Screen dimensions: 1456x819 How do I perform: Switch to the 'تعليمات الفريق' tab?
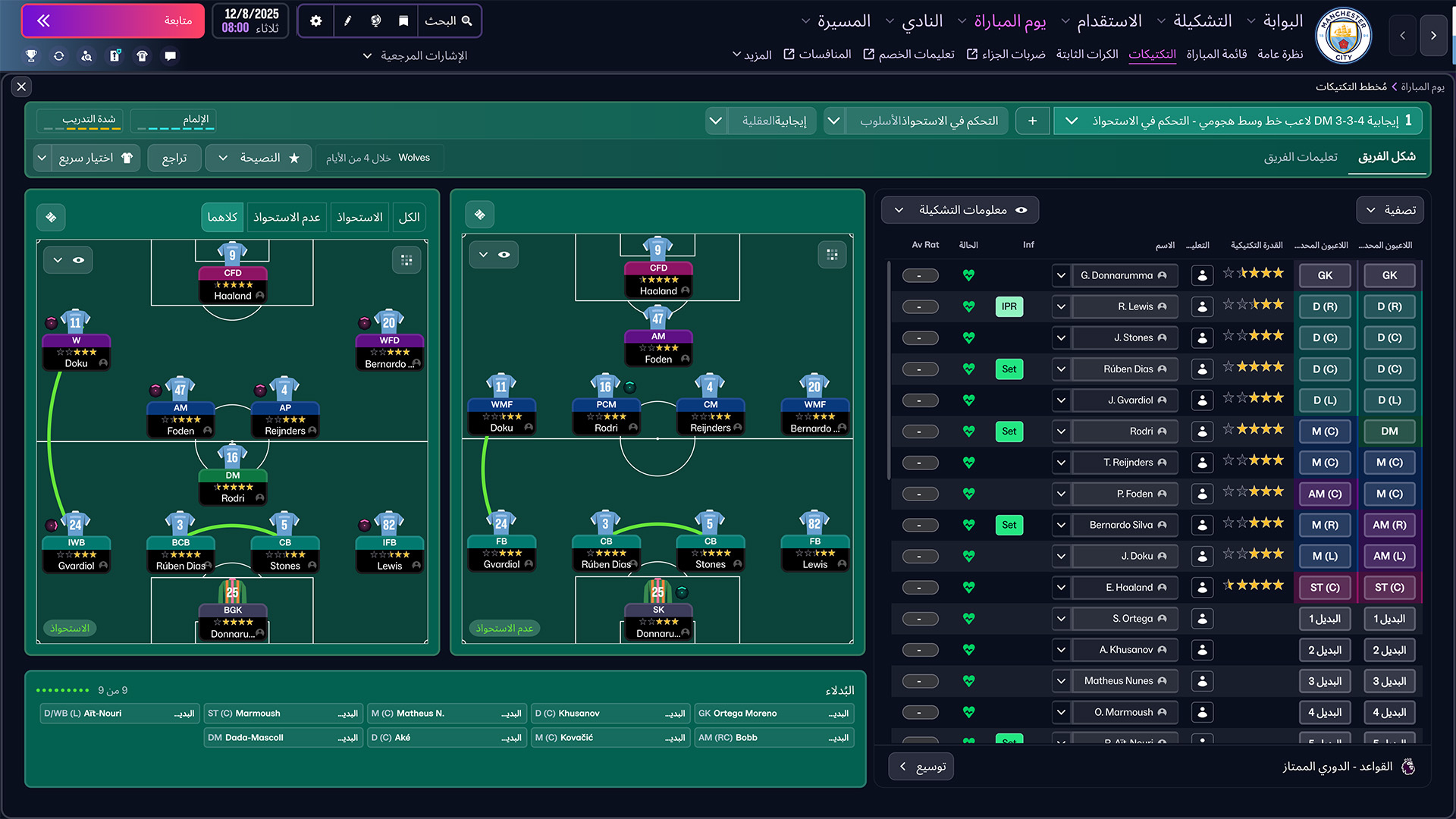click(1301, 157)
